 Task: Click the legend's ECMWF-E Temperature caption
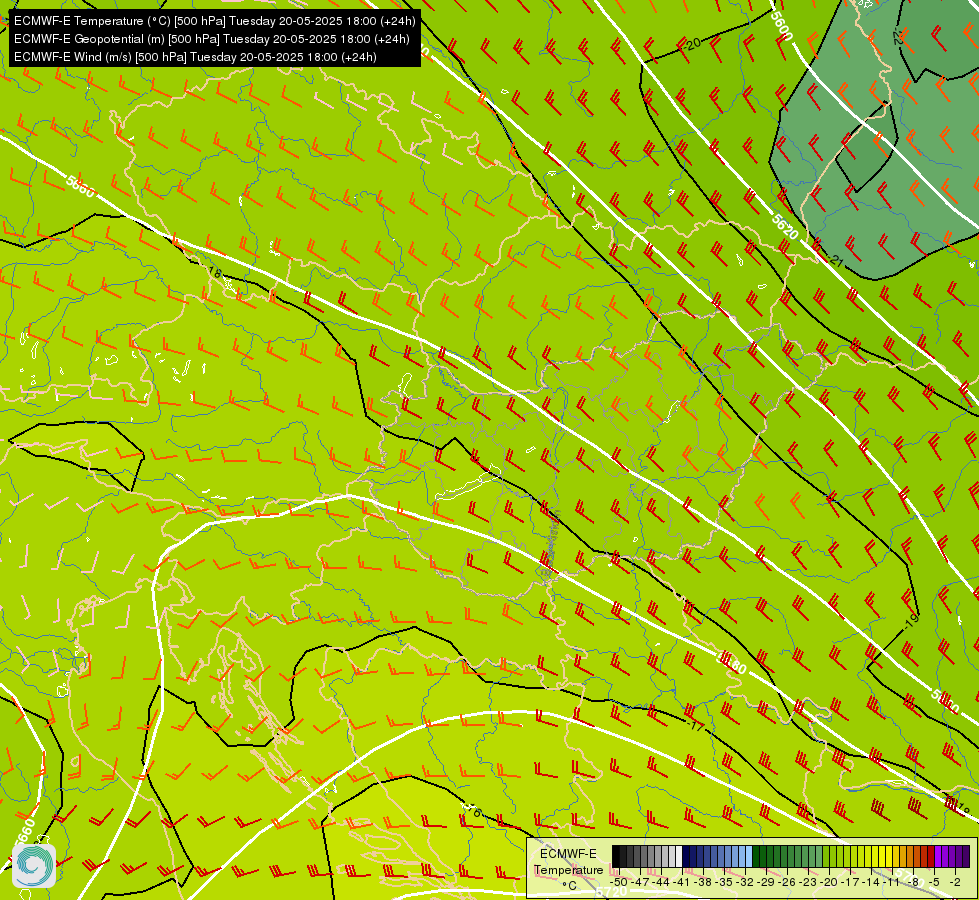click(568, 861)
